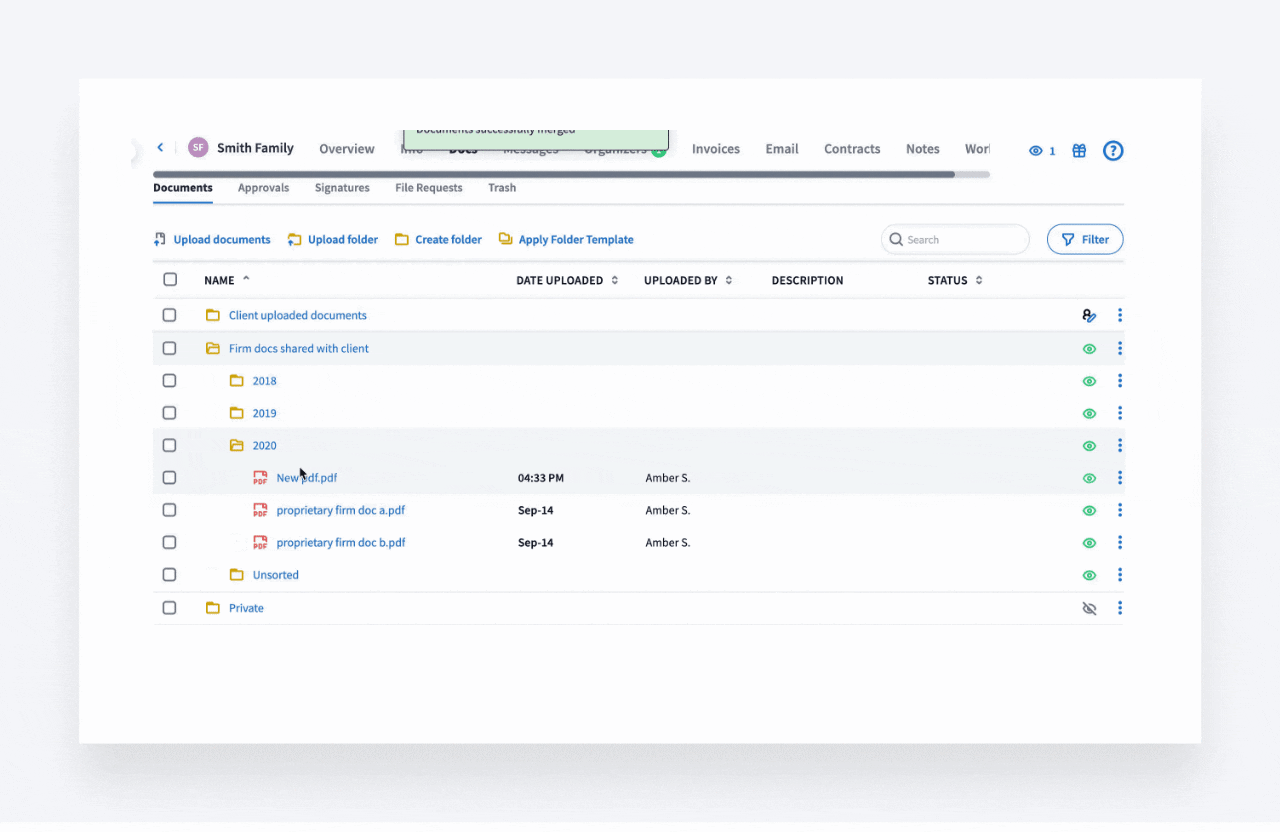1280x832 pixels.
Task: Open three-dot menu for New pdf.pdf
Action: pyautogui.click(x=1120, y=478)
